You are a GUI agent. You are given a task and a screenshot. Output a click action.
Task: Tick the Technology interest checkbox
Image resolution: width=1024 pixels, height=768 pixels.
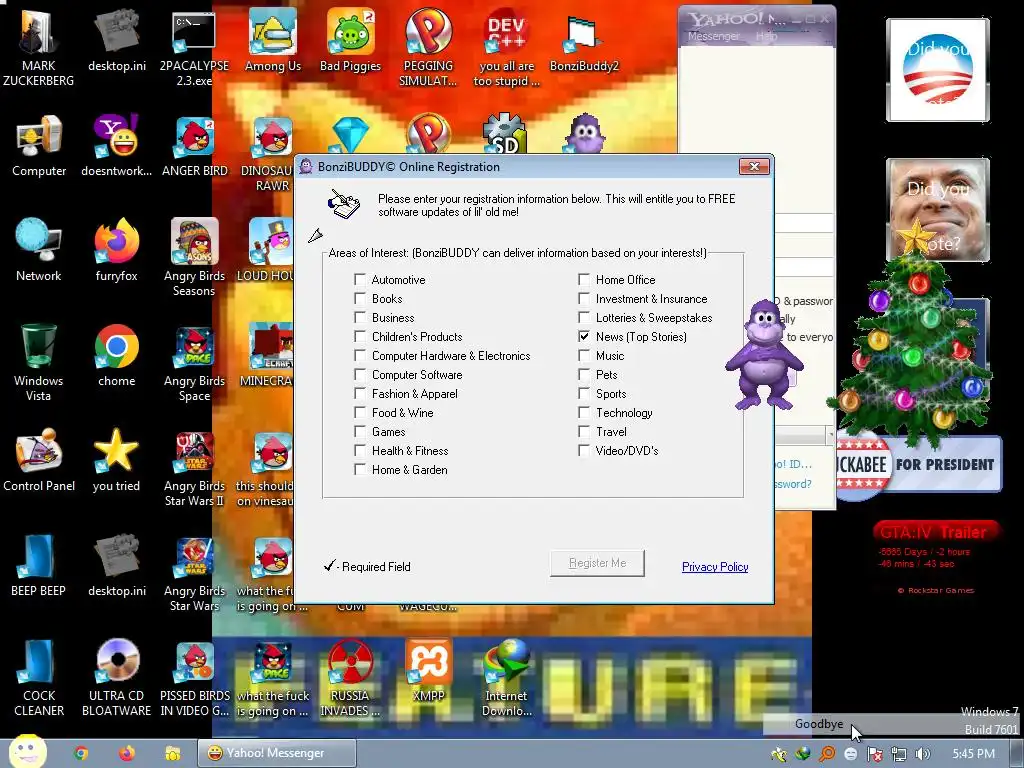[584, 413]
